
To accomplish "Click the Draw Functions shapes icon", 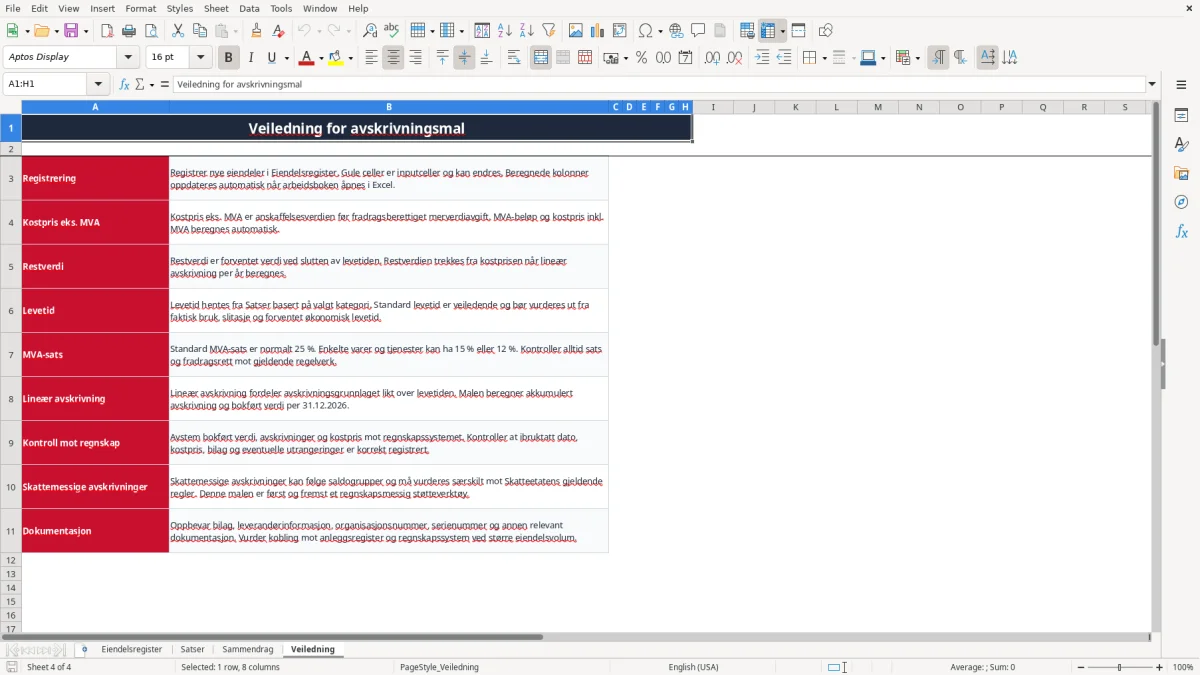I will tap(826, 31).
